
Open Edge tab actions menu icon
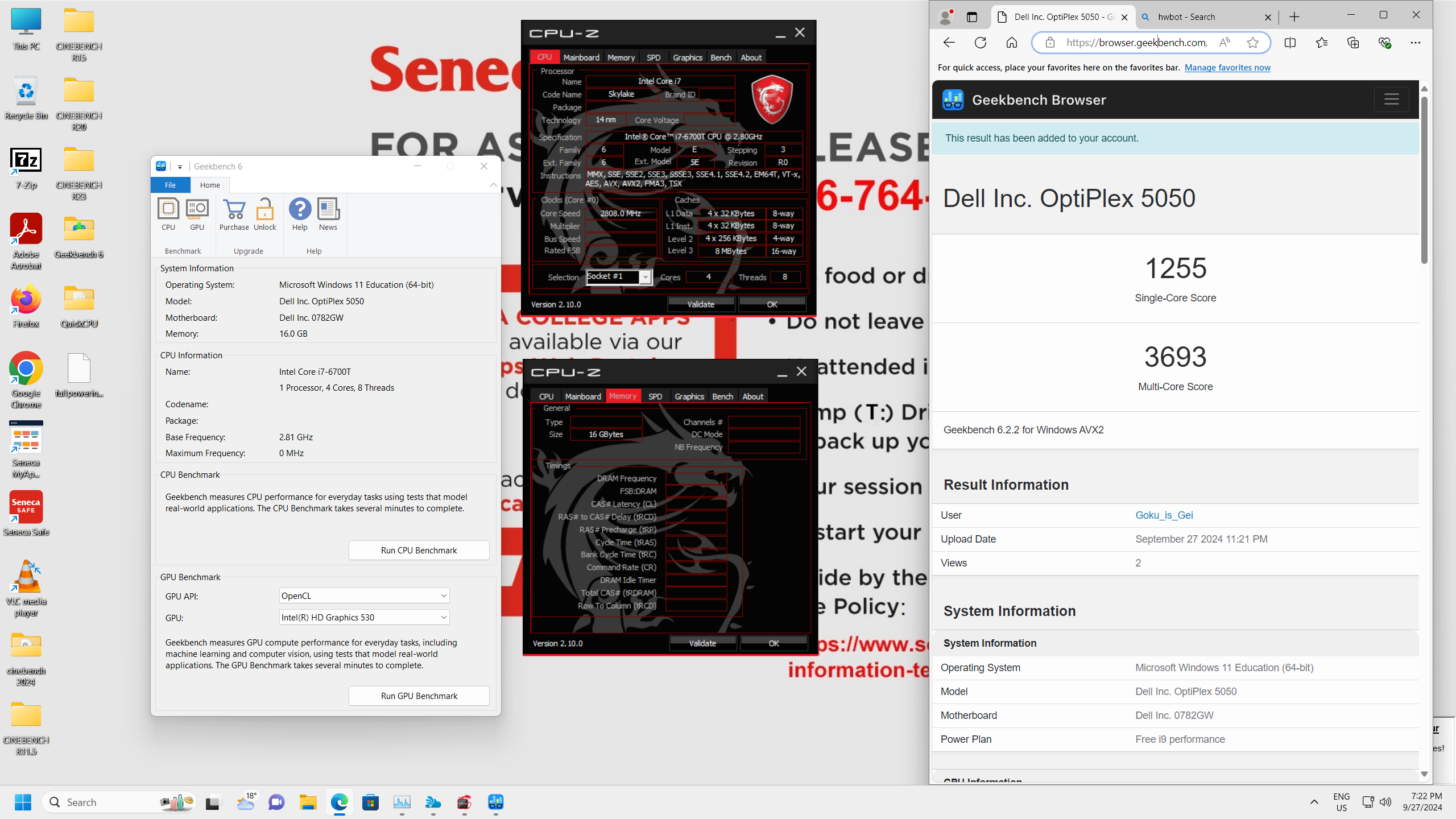click(x=971, y=17)
